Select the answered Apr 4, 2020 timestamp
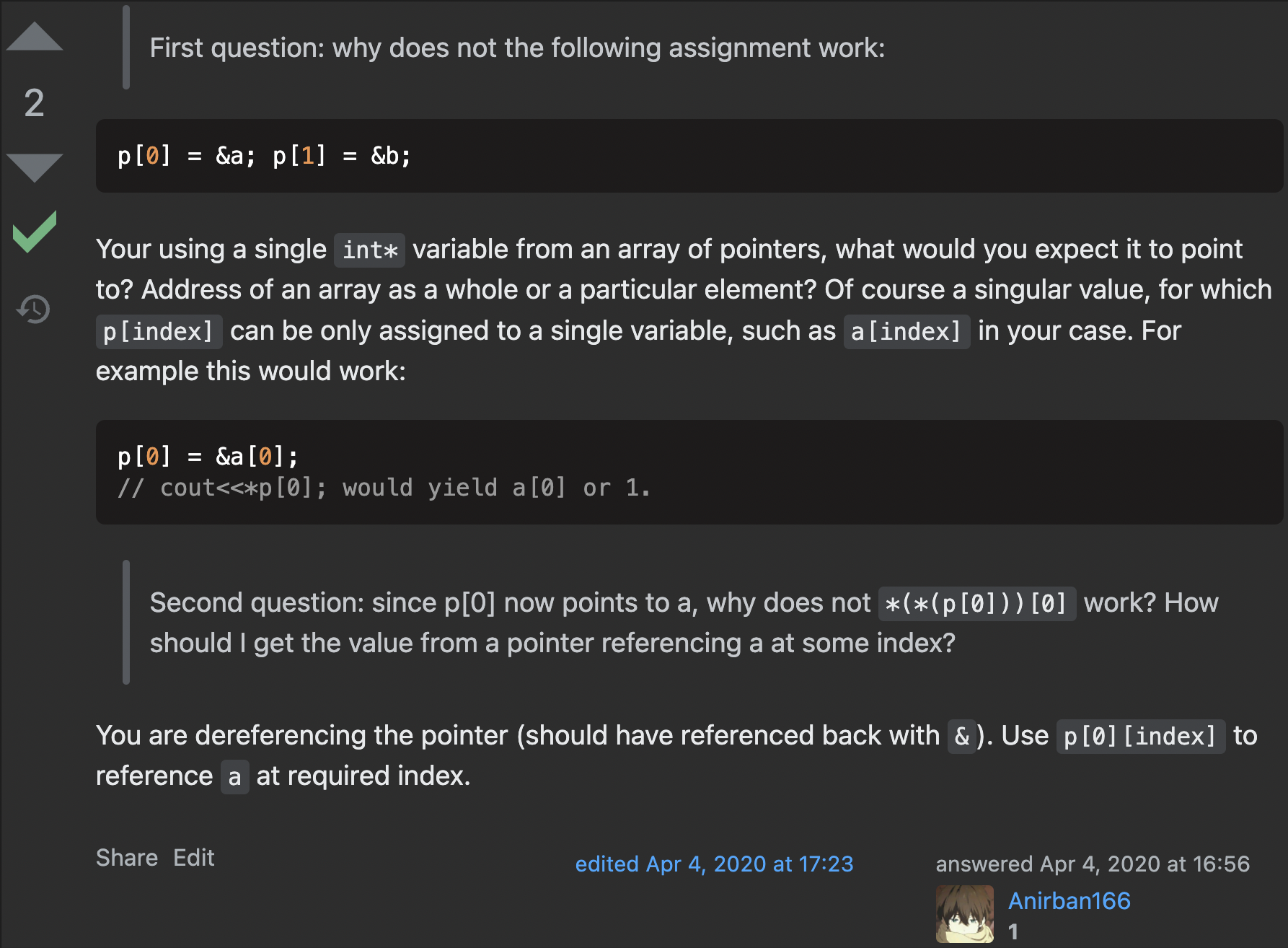 point(1093,864)
